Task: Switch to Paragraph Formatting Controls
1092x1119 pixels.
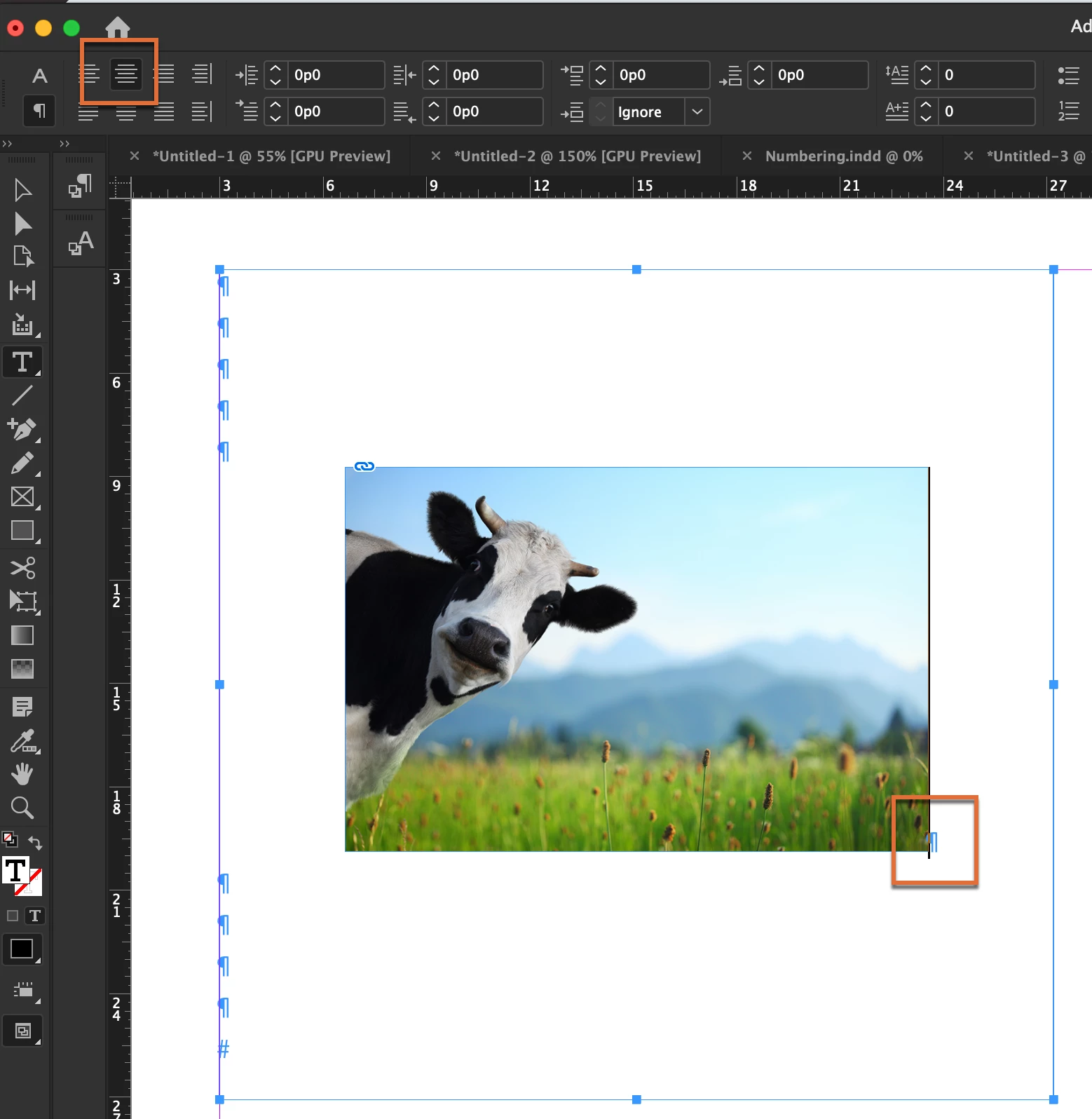Action: [39, 111]
